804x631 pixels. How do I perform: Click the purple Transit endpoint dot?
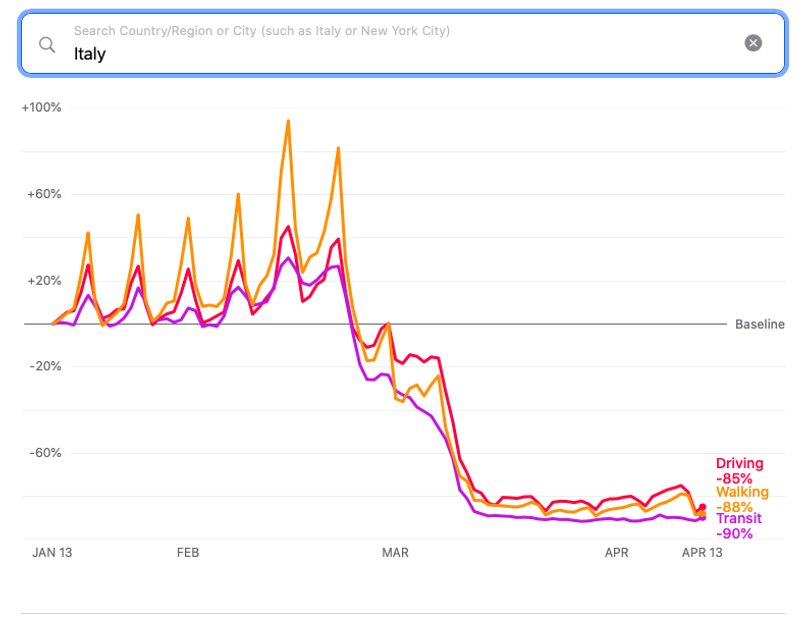703,518
